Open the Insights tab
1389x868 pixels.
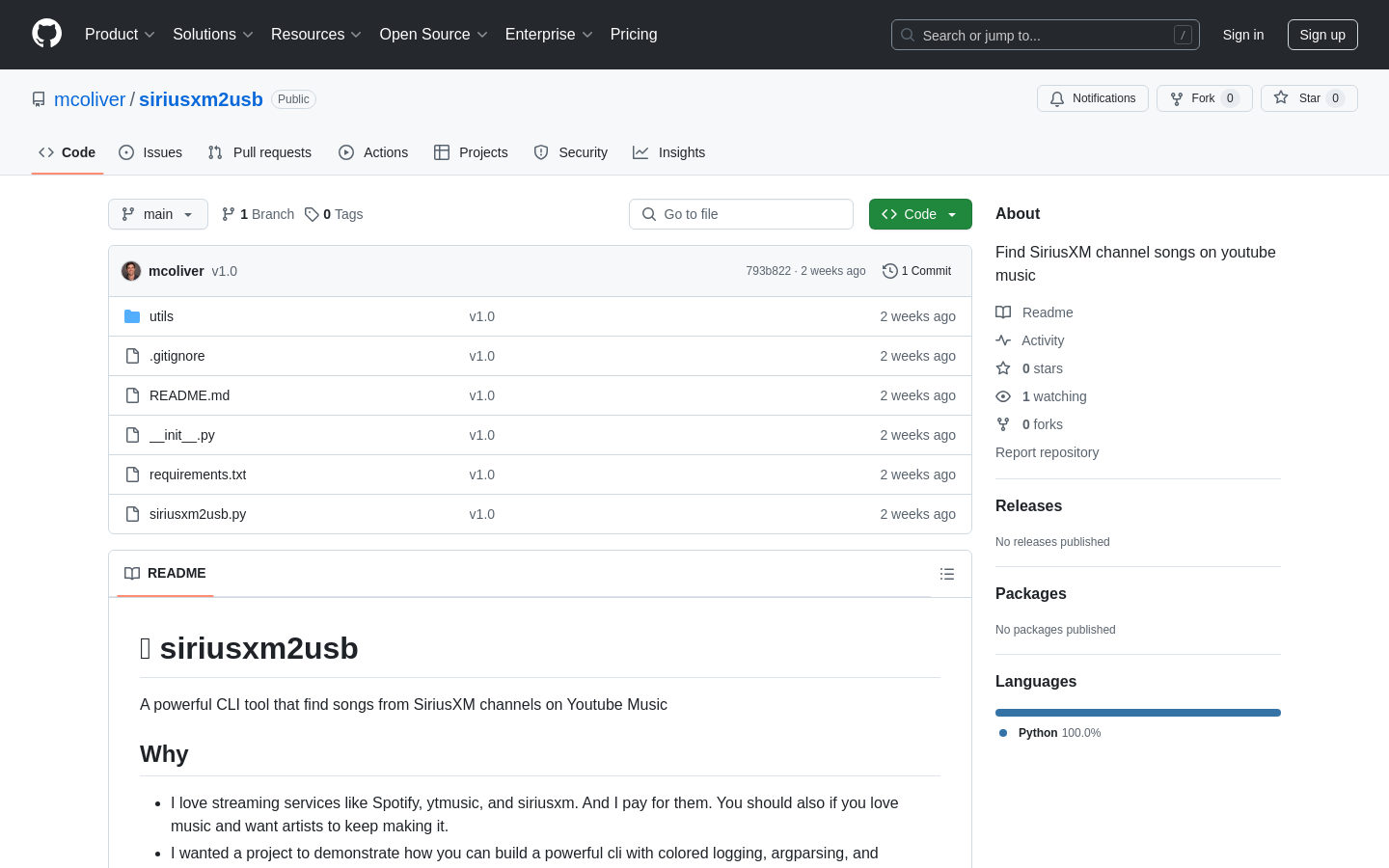pyautogui.click(x=669, y=152)
